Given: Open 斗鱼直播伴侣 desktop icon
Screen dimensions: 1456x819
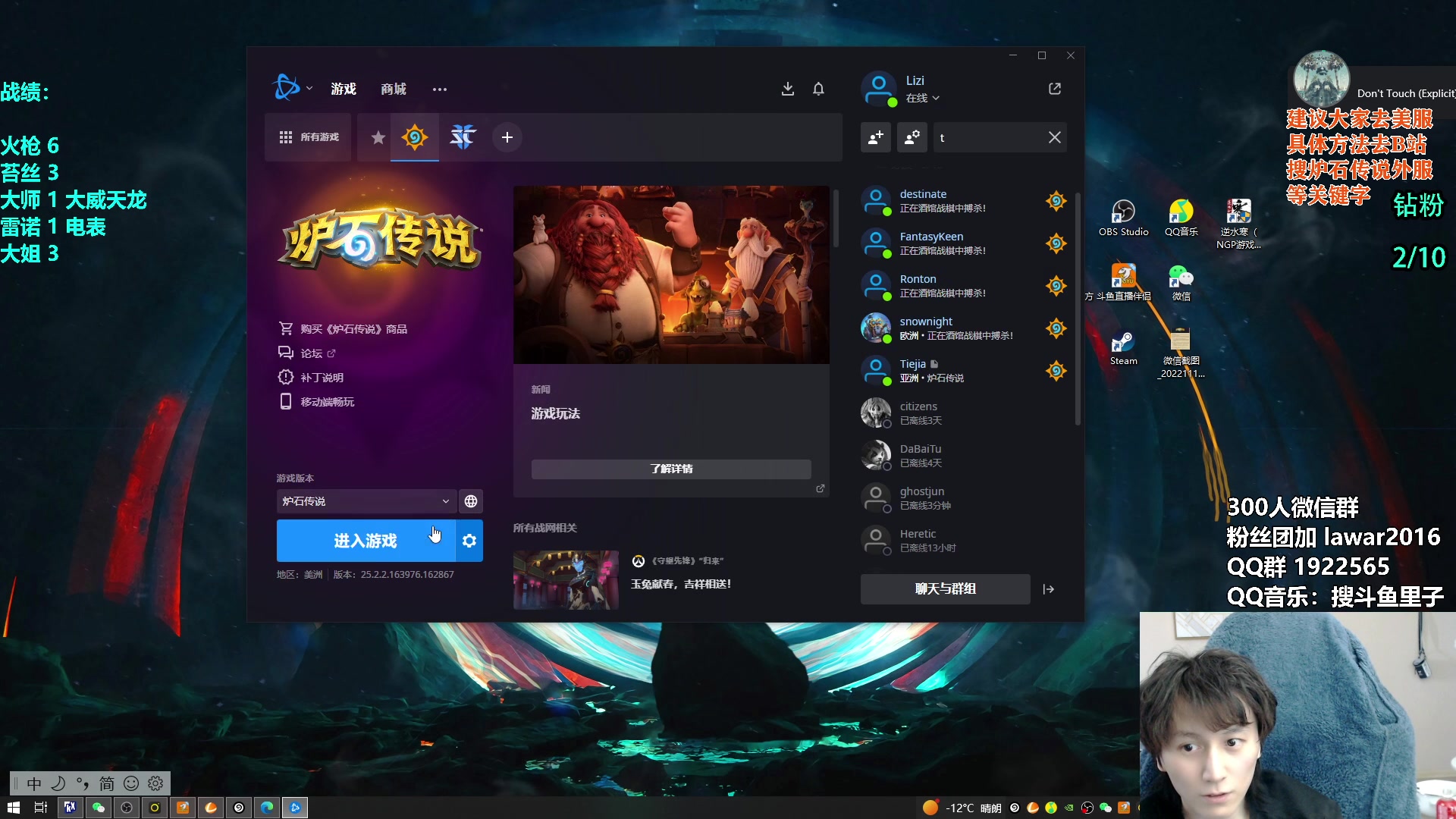Looking at the screenshot, I should tap(1122, 283).
